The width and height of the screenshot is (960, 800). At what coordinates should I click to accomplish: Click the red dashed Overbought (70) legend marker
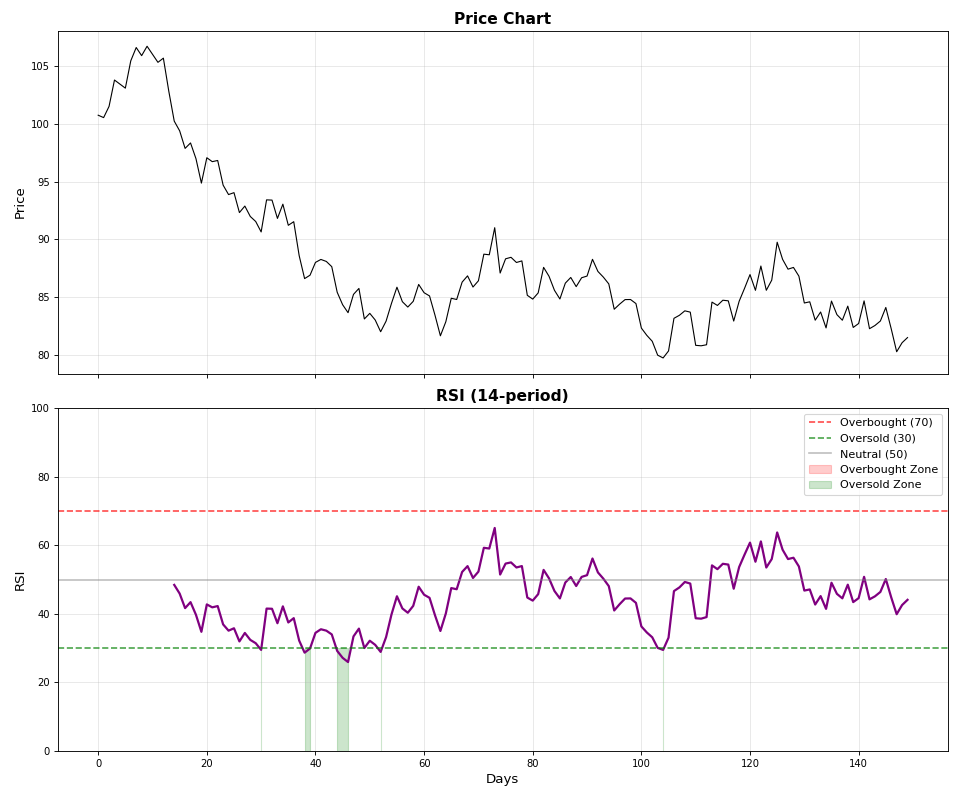[820, 423]
